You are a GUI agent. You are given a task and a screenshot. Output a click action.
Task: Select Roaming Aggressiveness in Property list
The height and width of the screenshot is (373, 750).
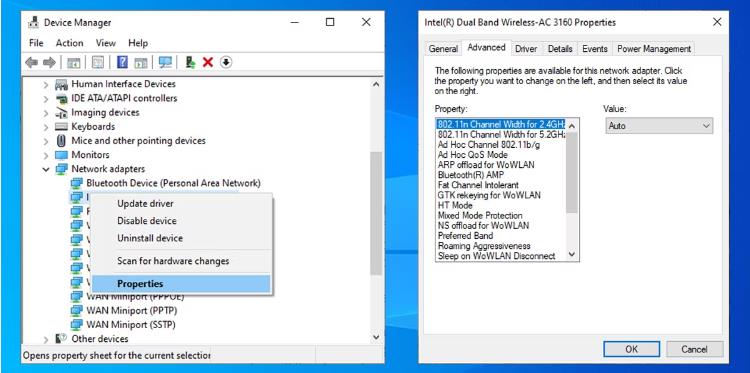(x=484, y=246)
